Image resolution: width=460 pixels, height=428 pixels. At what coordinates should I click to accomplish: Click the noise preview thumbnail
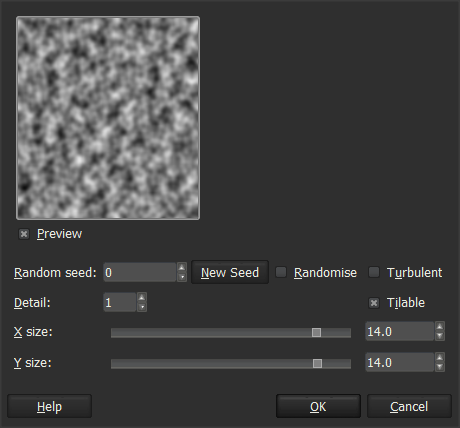(x=108, y=118)
